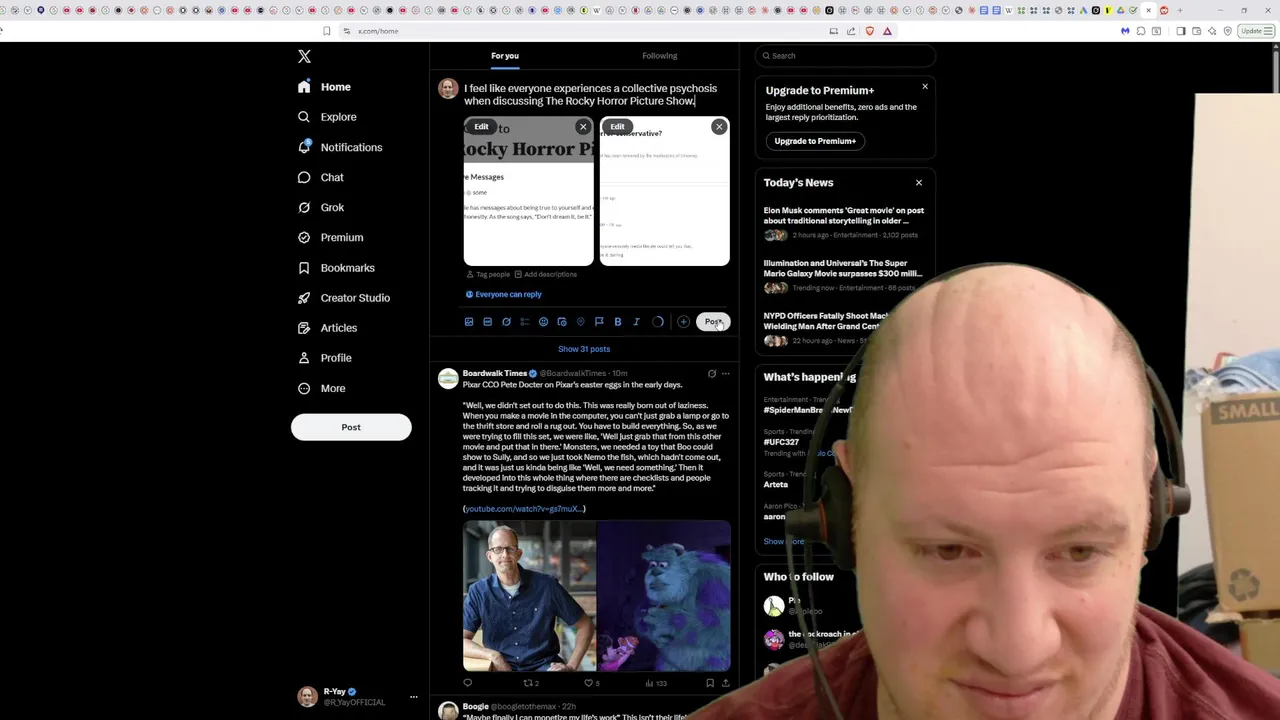
Task: Switch to the For you tab
Action: pyautogui.click(x=505, y=56)
